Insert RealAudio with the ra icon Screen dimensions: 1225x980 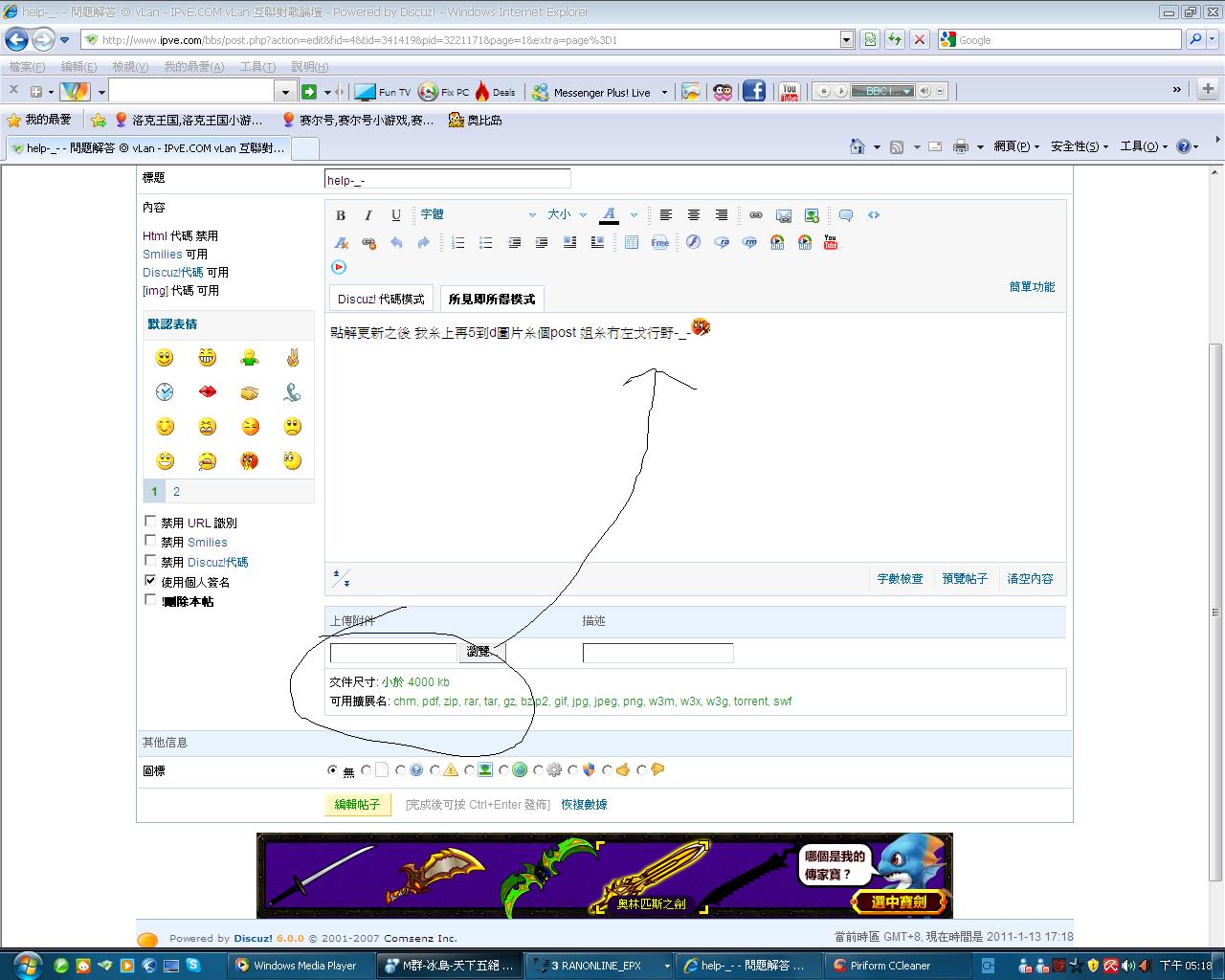[722, 243]
